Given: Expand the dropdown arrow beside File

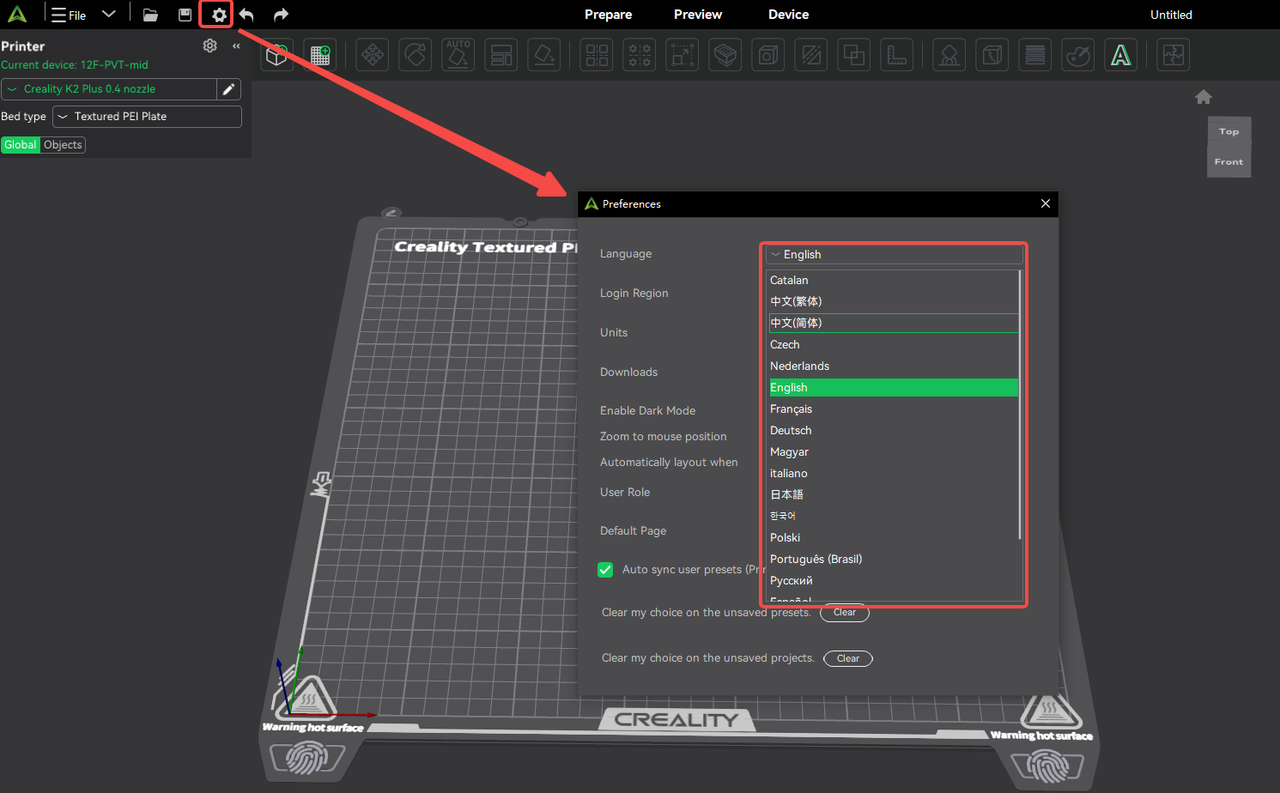Looking at the screenshot, I should pyautogui.click(x=109, y=15).
